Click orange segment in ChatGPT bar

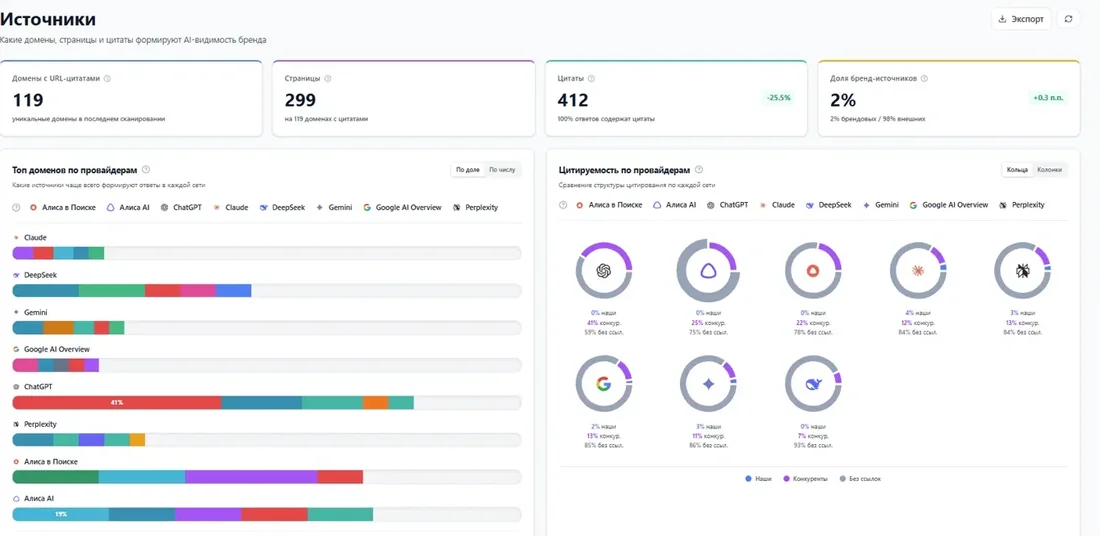[x=375, y=403]
